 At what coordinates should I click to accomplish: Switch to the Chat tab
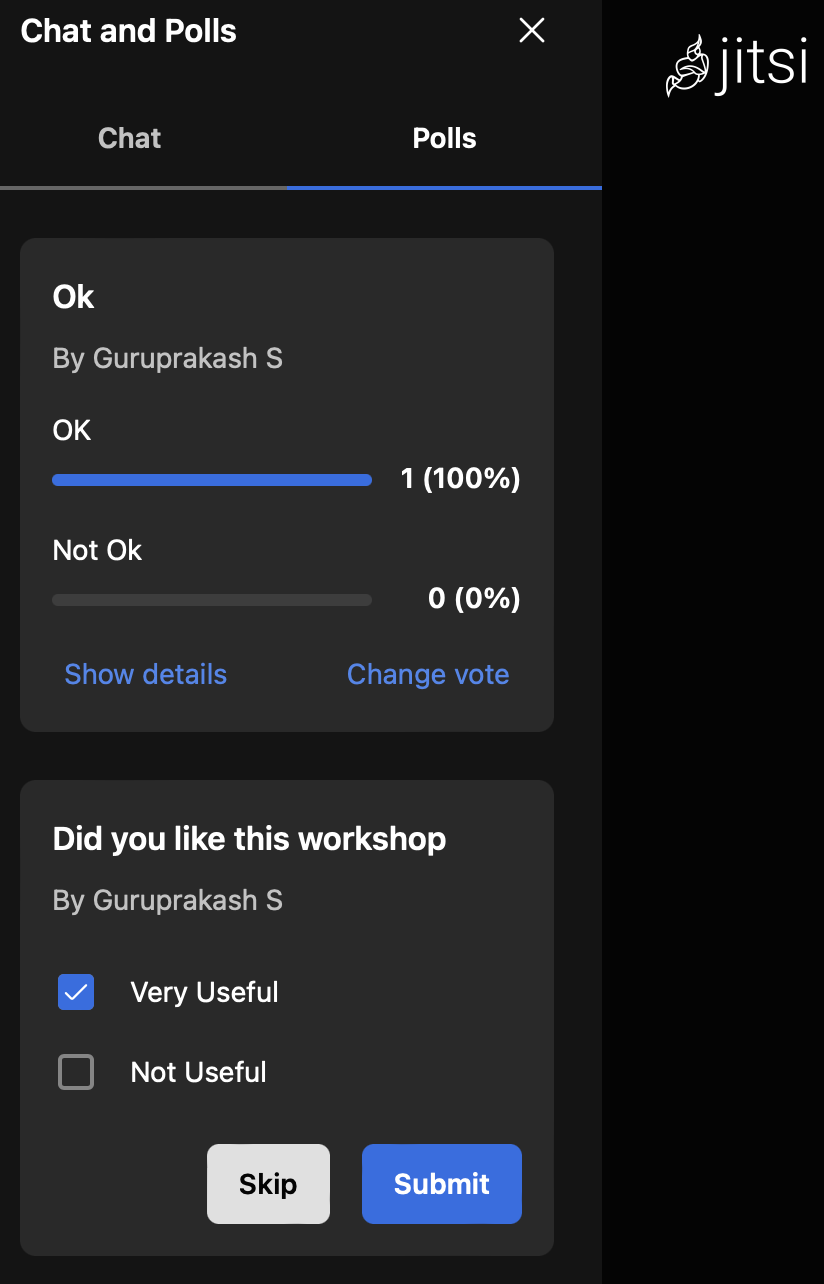click(x=130, y=138)
